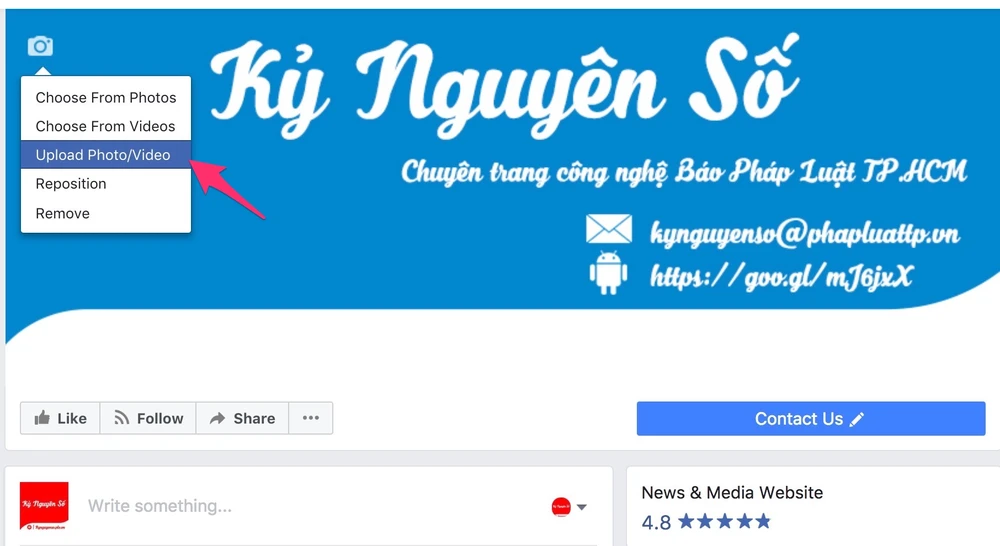Click the News & Media Website category
Screen dimensions: 1000x546
732,492
